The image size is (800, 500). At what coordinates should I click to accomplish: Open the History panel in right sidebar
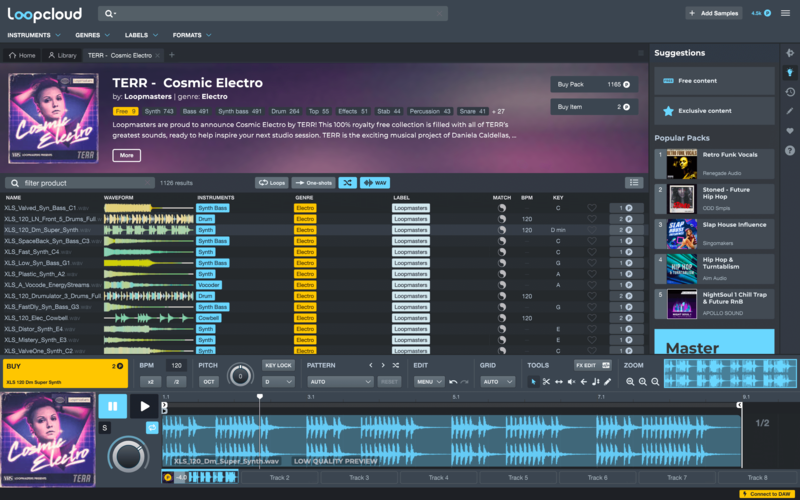[790, 92]
